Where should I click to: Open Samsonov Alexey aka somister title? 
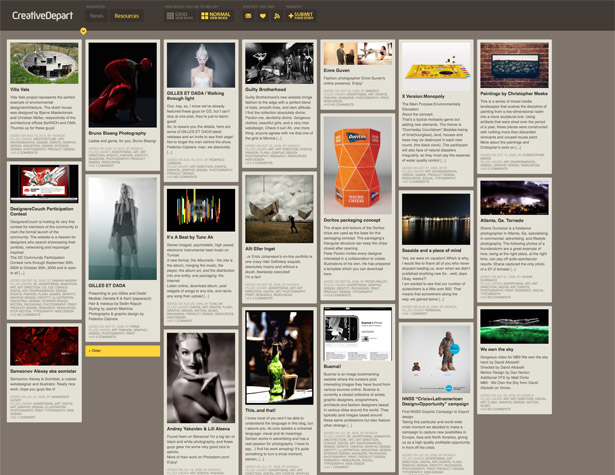point(43,371)
